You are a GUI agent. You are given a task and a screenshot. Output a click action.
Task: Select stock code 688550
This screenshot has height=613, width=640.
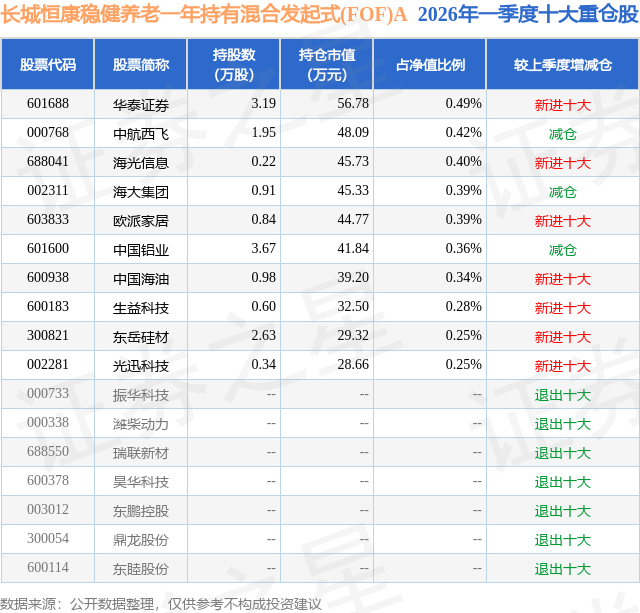(x=48, y=451)
